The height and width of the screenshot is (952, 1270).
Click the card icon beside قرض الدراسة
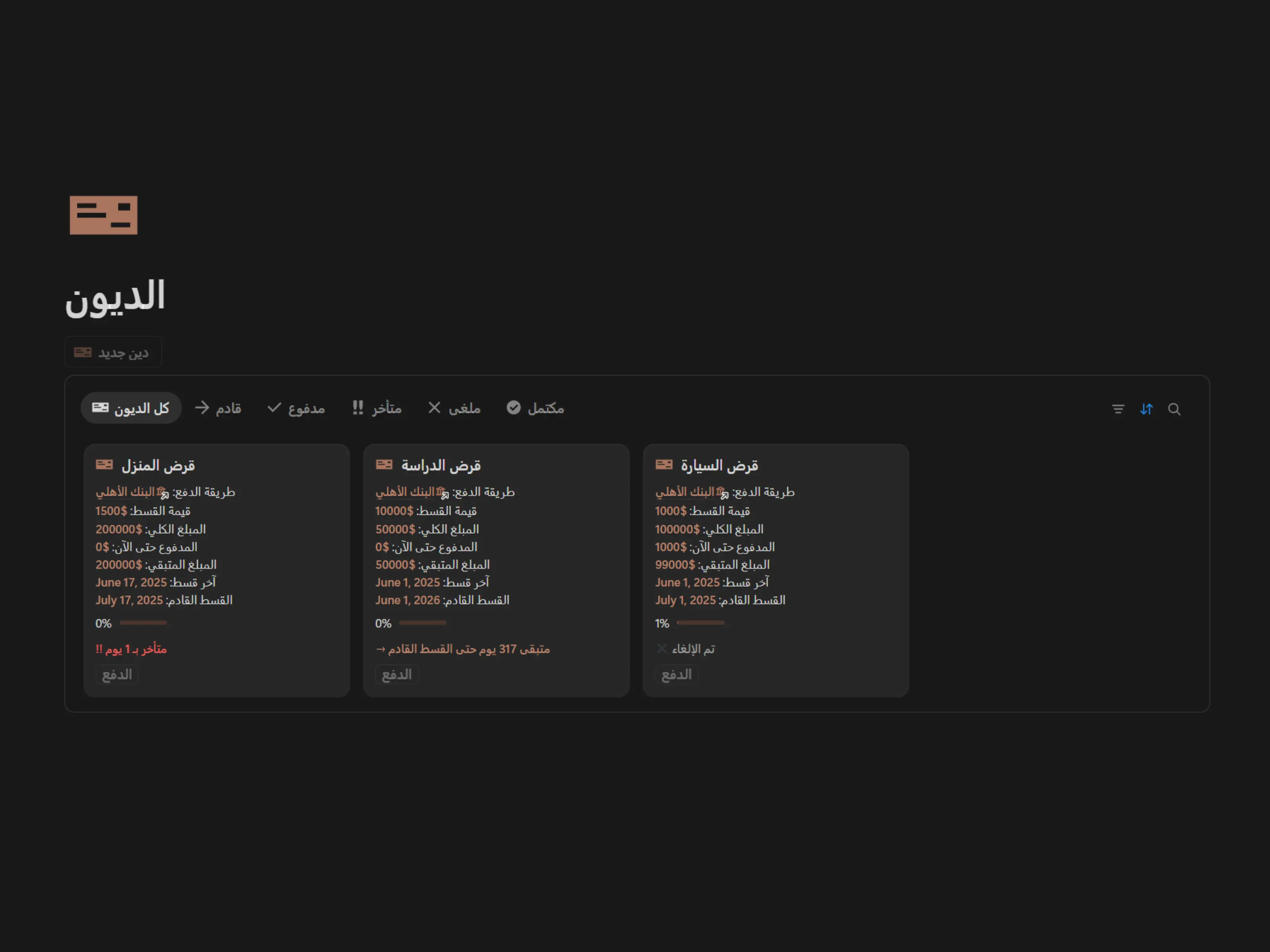(x=384, y=465)
